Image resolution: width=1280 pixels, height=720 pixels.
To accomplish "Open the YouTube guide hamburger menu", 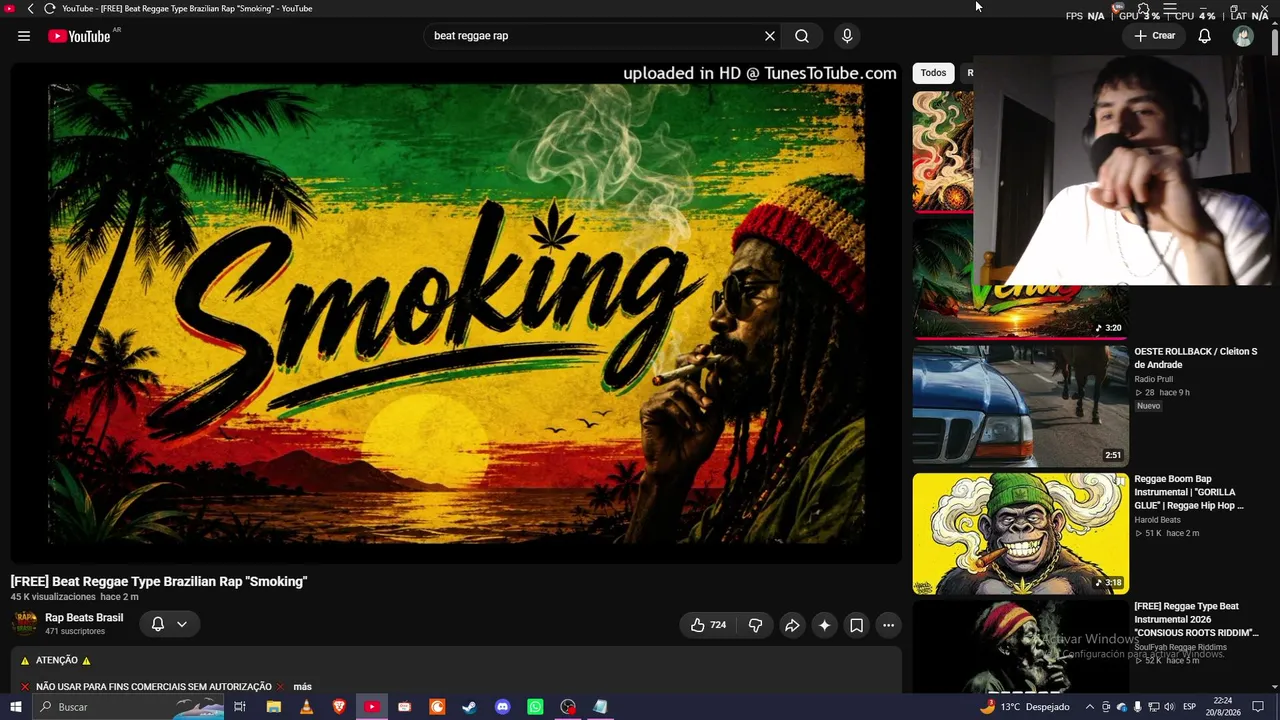I will [x=24, y=36].
